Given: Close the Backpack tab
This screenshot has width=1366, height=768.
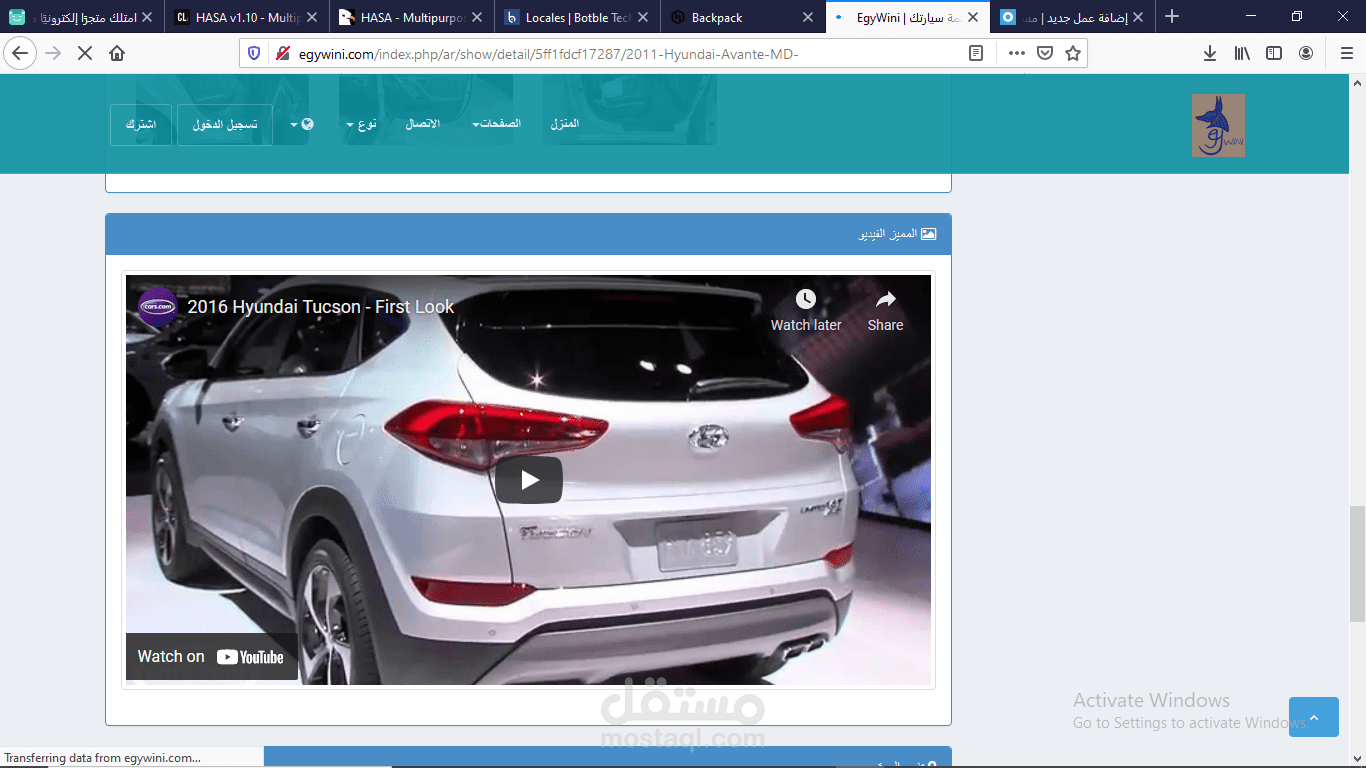Looking at the screenshot, I should click(x=808, y=17).
